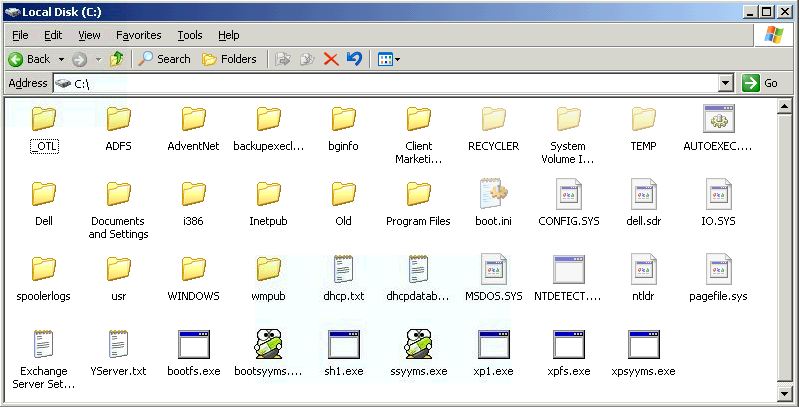This screenshot has width=799, height=407.
Task: Click the Forward arrow button
Action: click(79, 60)
